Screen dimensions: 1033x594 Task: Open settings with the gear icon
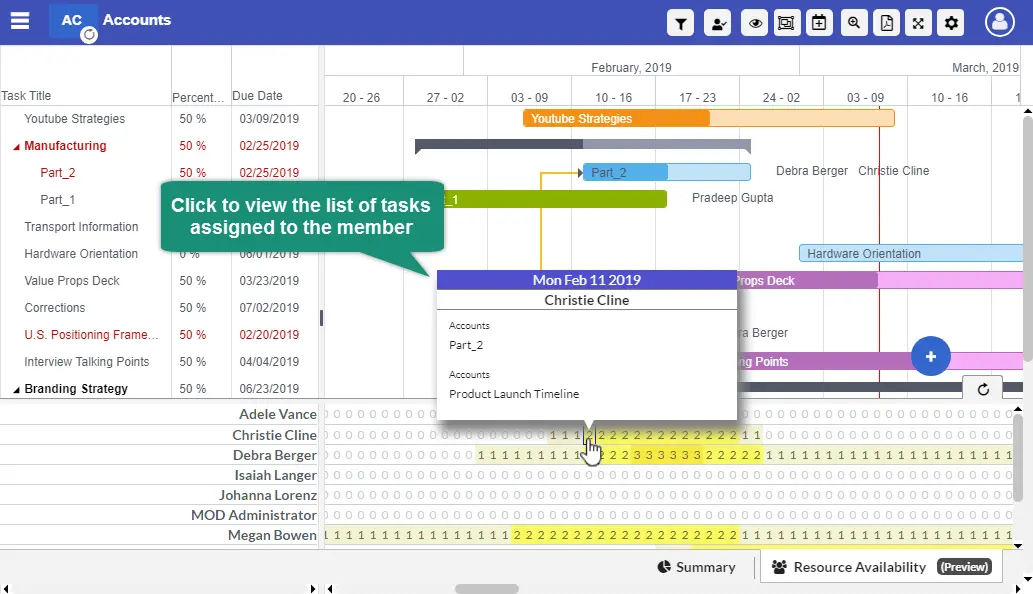(x=951, y=23)
